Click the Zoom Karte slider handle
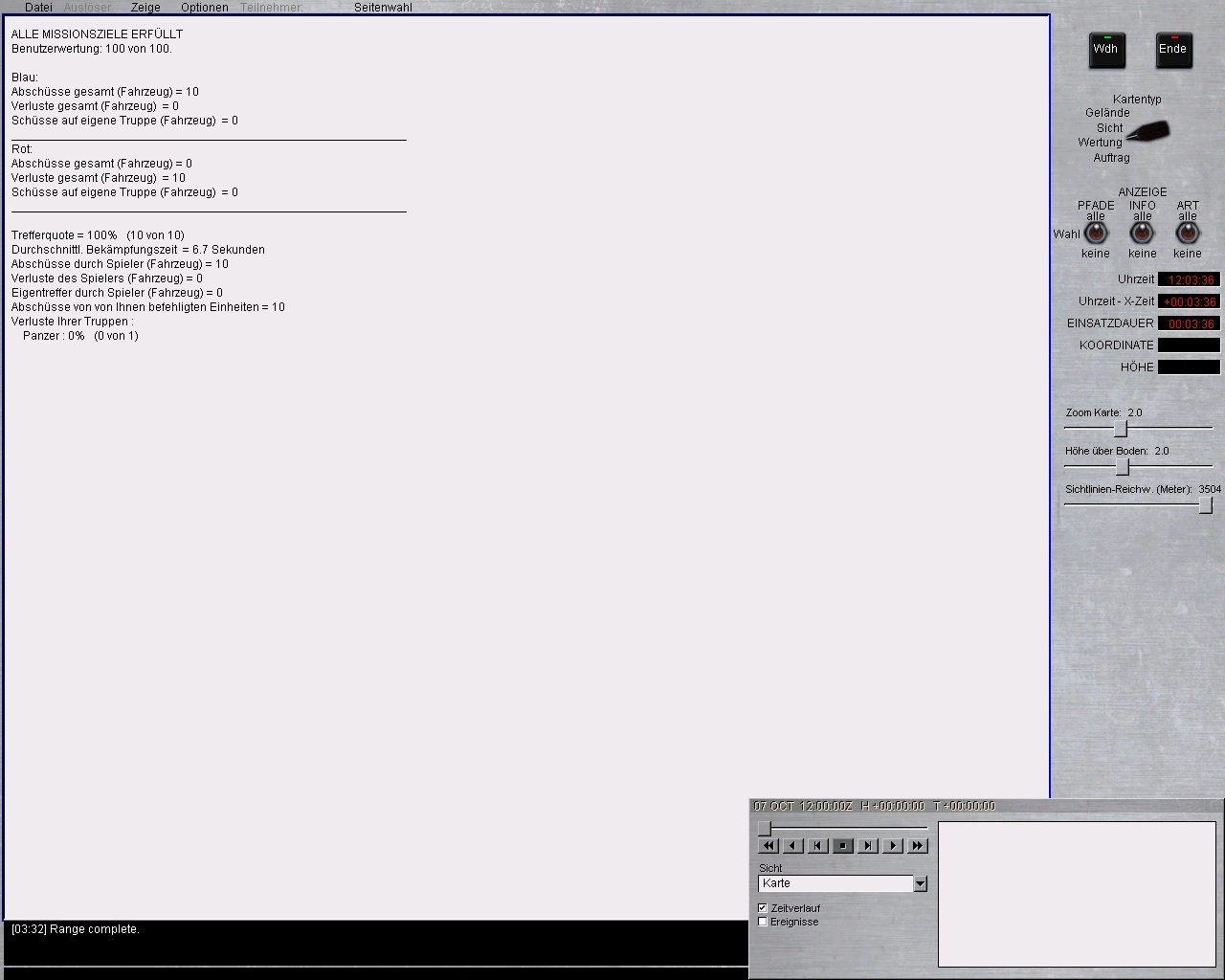 pos(1121,429)
